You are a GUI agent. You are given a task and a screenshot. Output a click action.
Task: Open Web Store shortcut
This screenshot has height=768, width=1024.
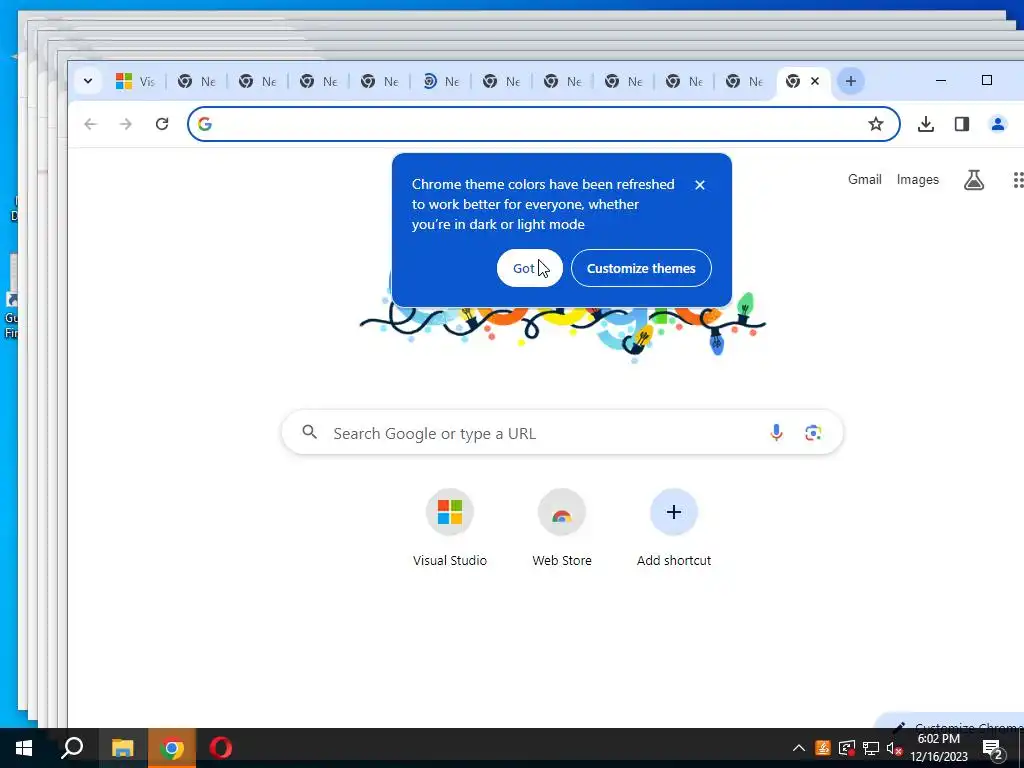(x=562, y=528)
